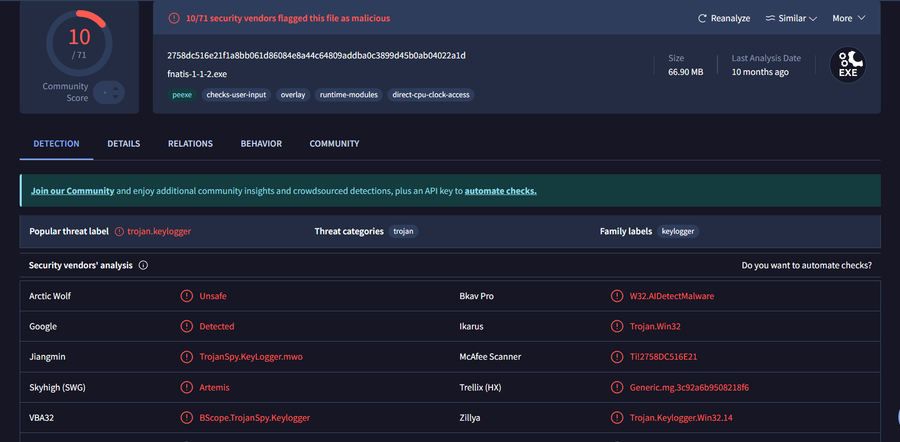This screenshot has height=442, width=900.
Task: Click the warning icon next to trojan.keylogger label
Action: (119, 231)
